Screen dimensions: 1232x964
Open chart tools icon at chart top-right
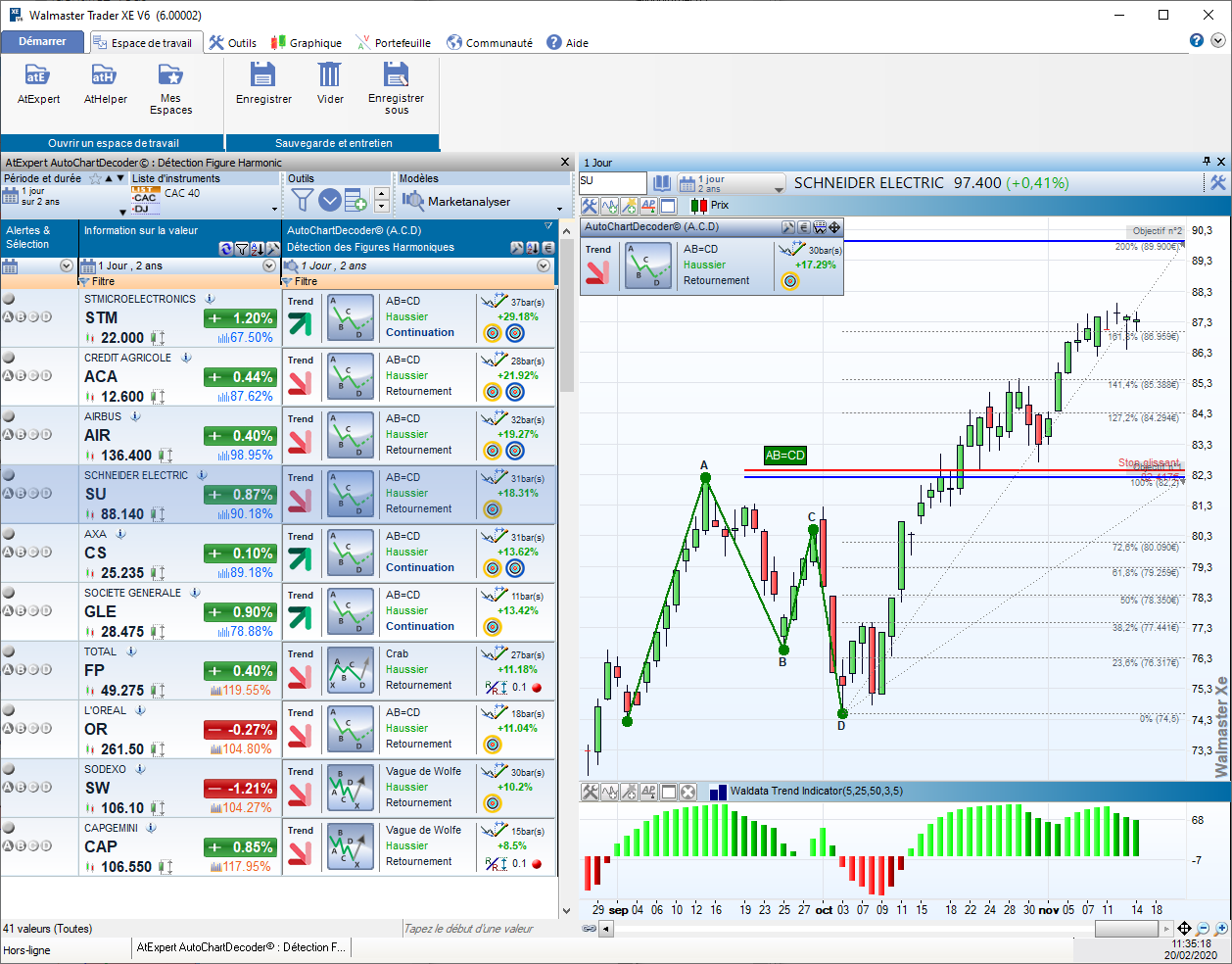pos(1217,183)
